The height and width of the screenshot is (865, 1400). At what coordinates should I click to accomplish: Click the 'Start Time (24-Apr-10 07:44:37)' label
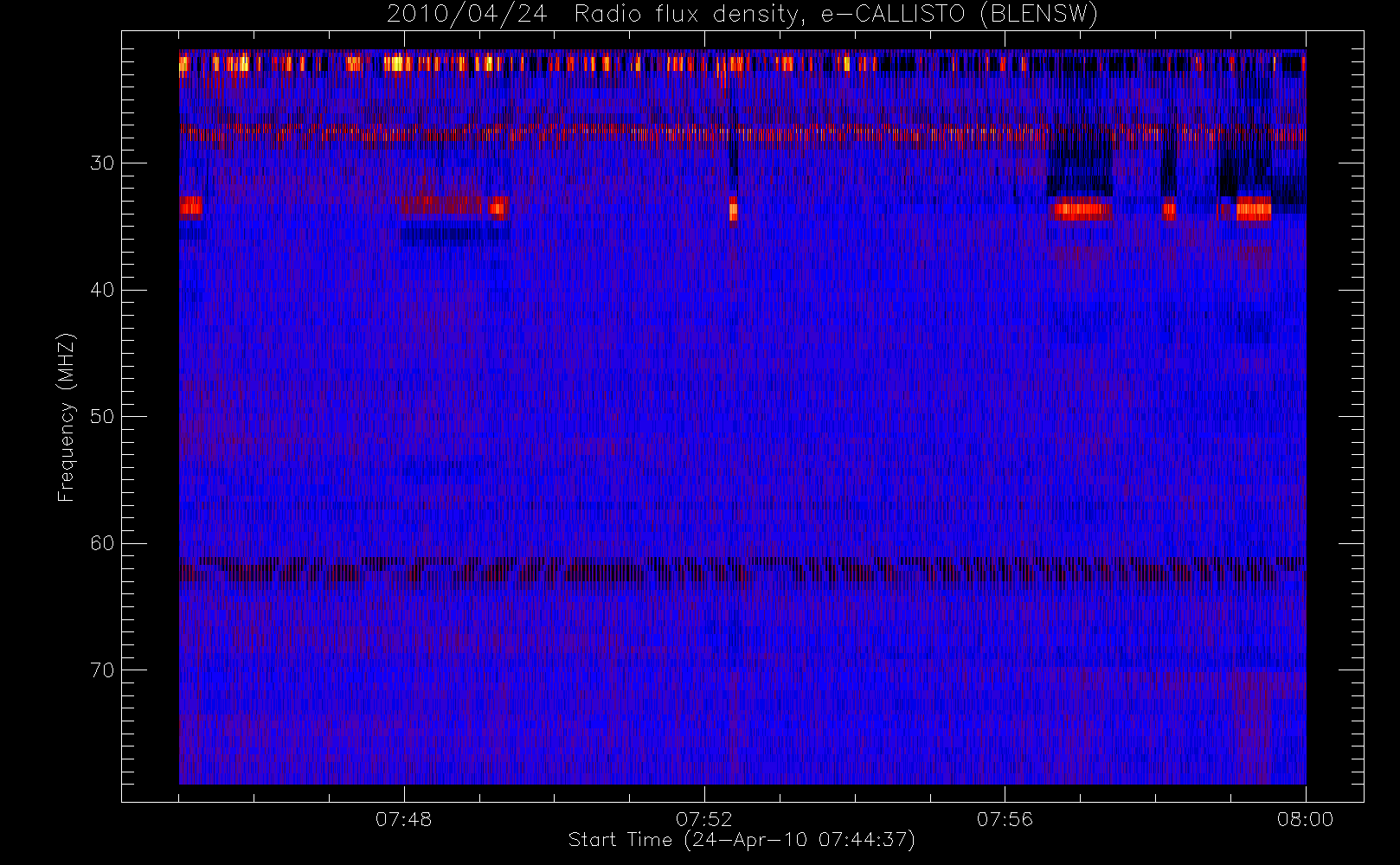[x=742, y=840]
